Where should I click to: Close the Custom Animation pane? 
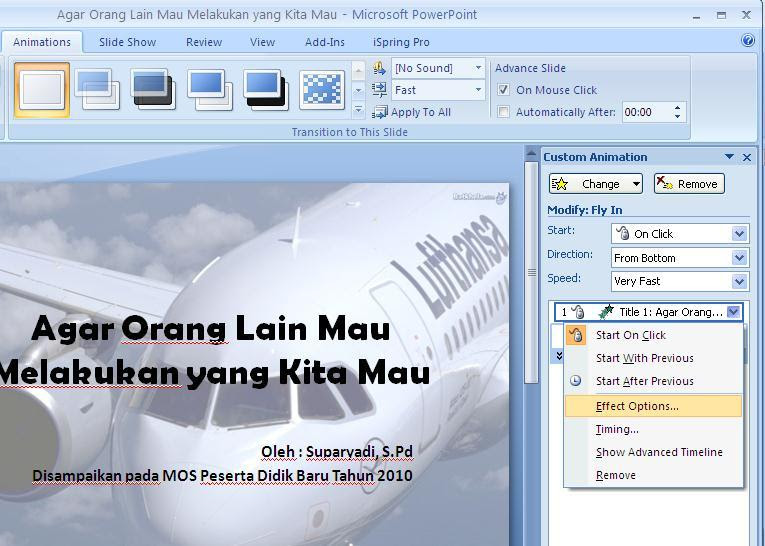point(747,157)
